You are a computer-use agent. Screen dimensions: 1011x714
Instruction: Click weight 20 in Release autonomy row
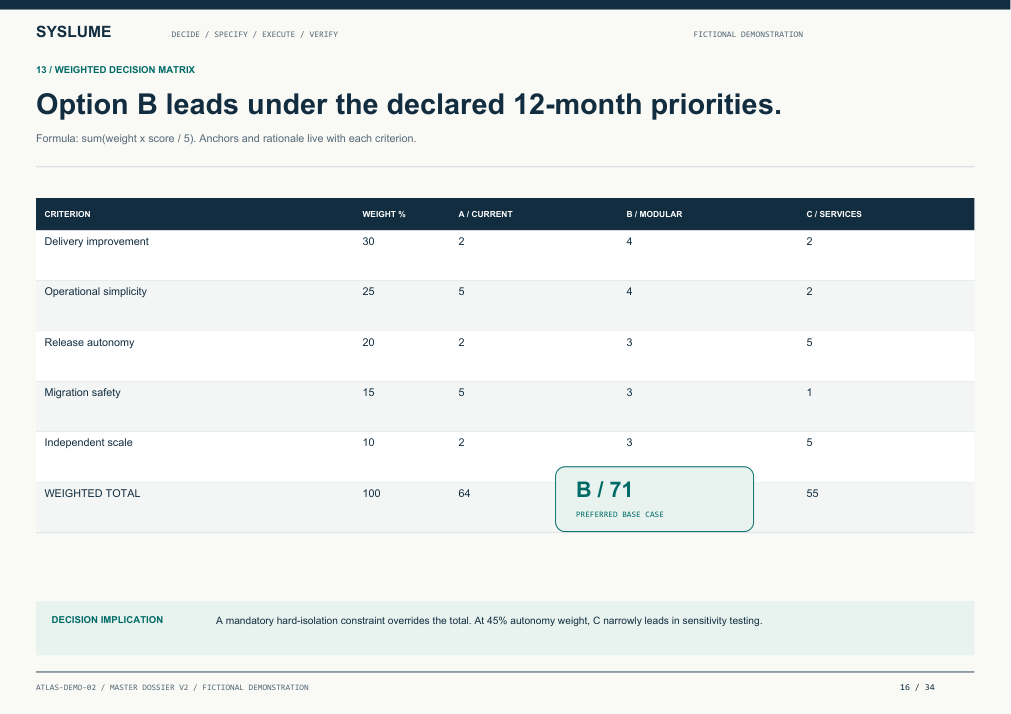(x=368, y=342)
